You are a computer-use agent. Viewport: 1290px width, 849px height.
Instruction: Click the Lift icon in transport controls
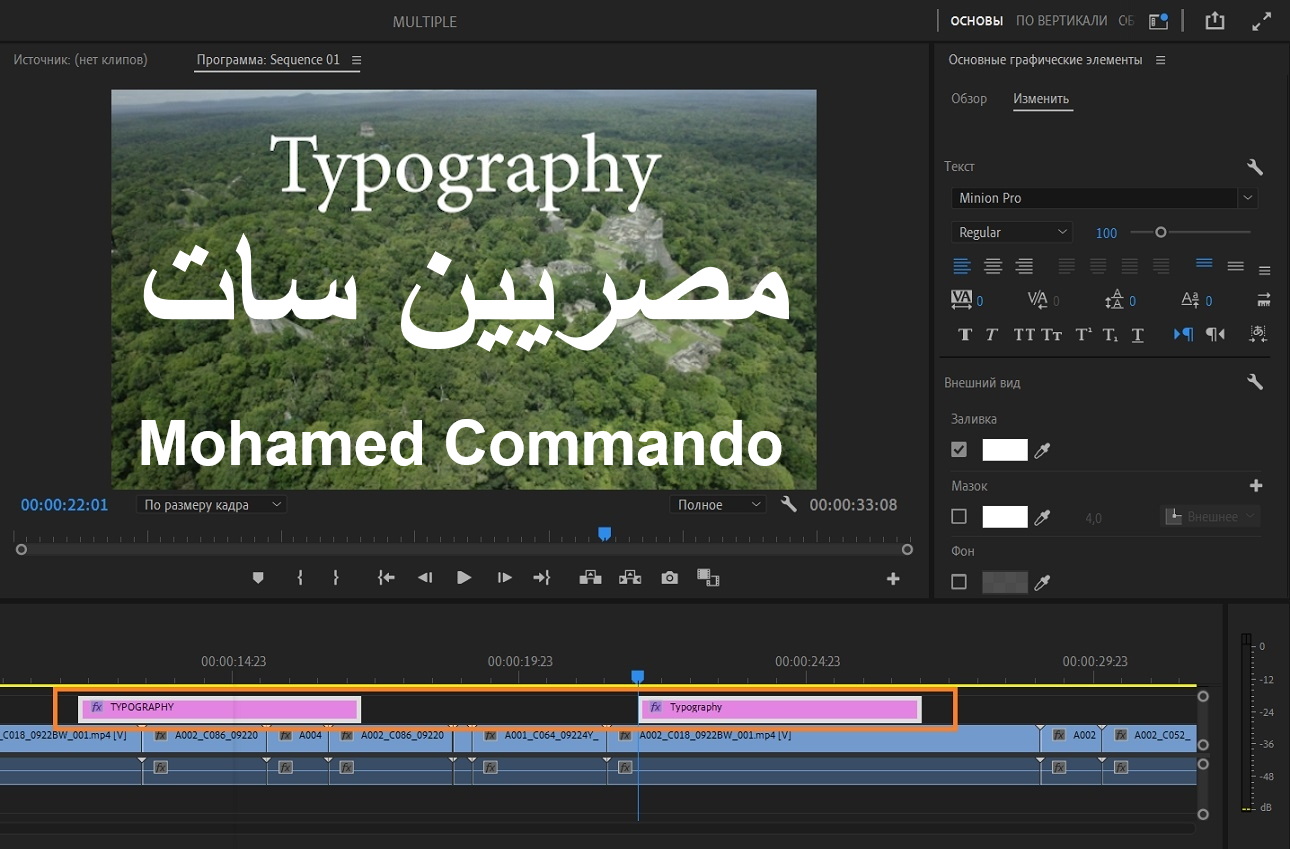[590, 578]
